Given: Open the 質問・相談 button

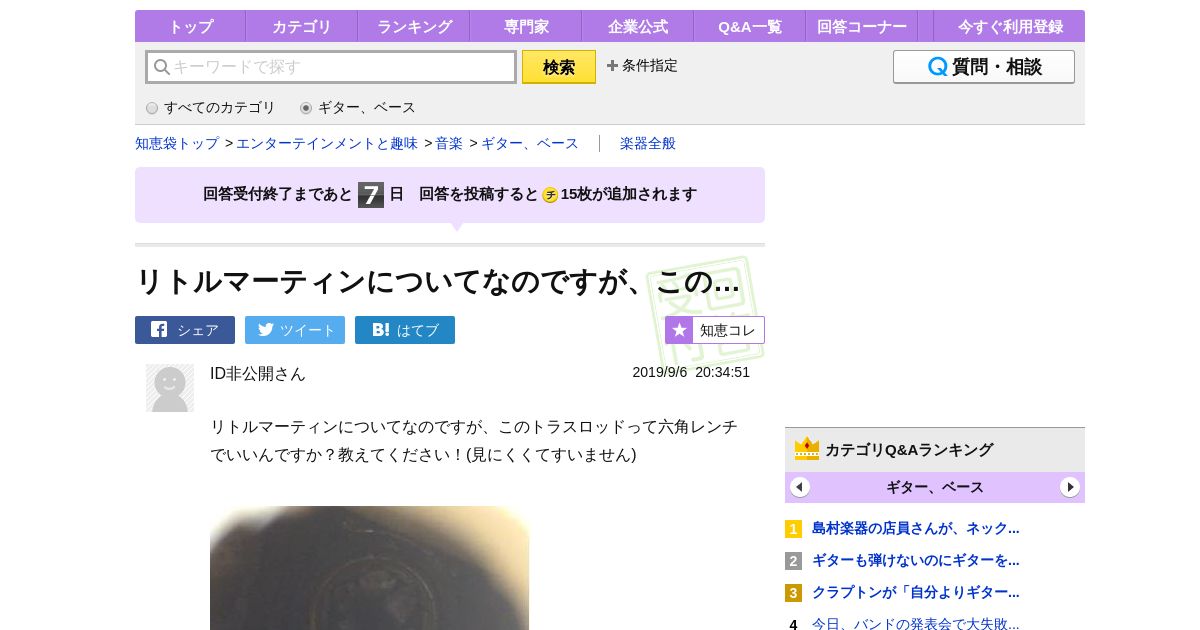Looking at the screenshot, I should tap(984, 67).
